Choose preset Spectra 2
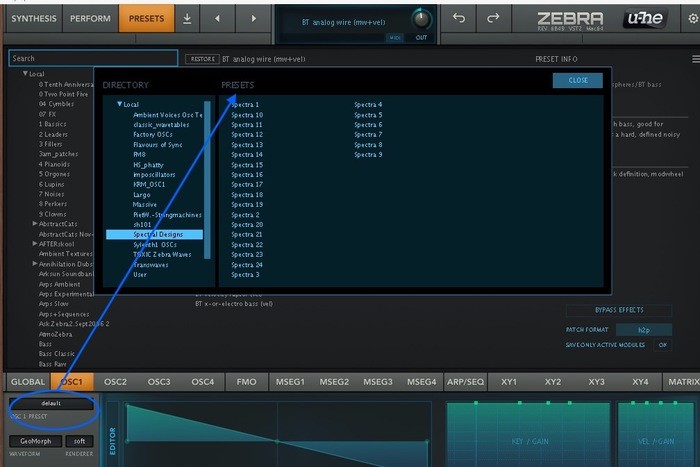The height and width of the screenshot is (467, 700). pos(245,215)
